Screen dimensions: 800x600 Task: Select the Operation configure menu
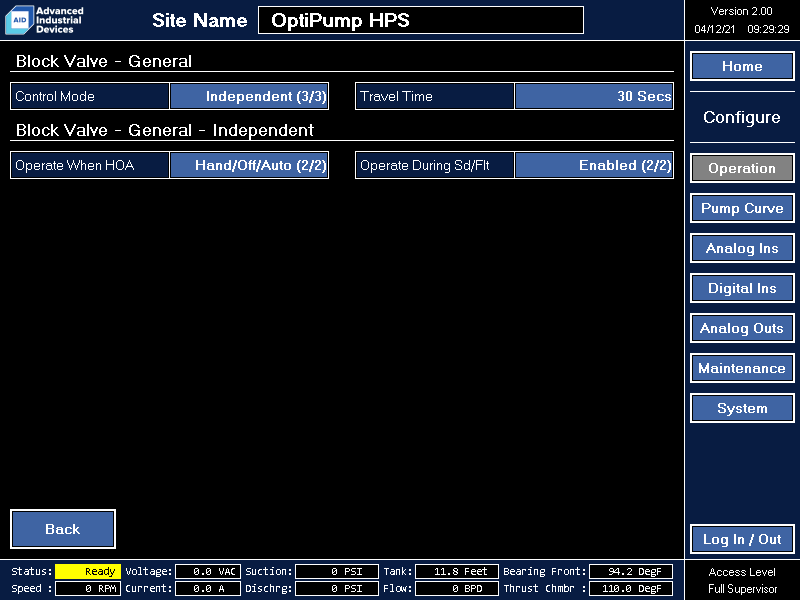click(x=742, y=168)
